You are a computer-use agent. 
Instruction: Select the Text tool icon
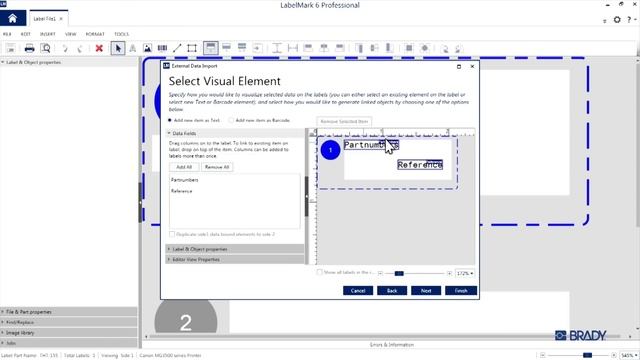click(x=133, y=48)
